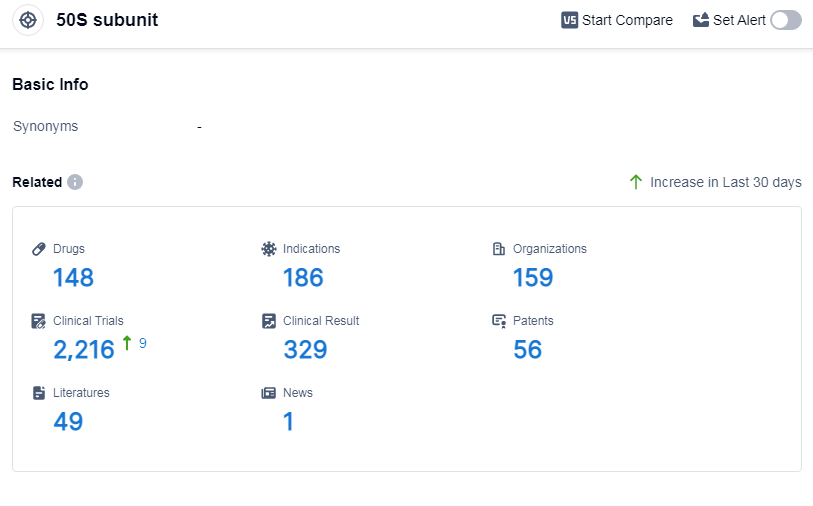Click the News newspaper icon

(x=269, y=393)
